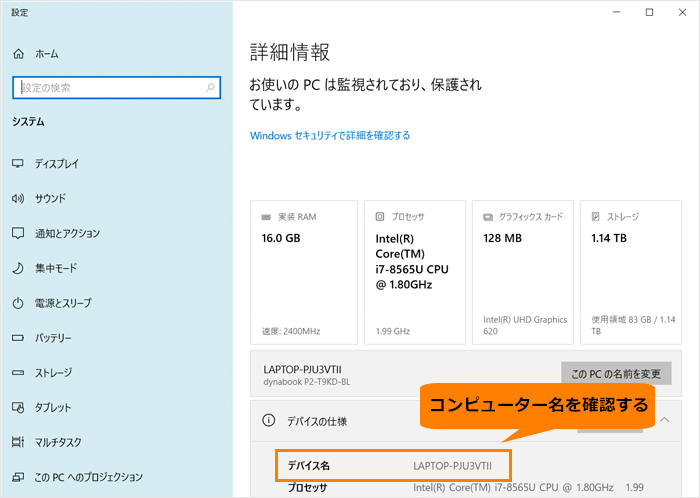This screenshot has width=700, height=498.
Task: Go to 通知とアクション settings
Action: point(68,233)
